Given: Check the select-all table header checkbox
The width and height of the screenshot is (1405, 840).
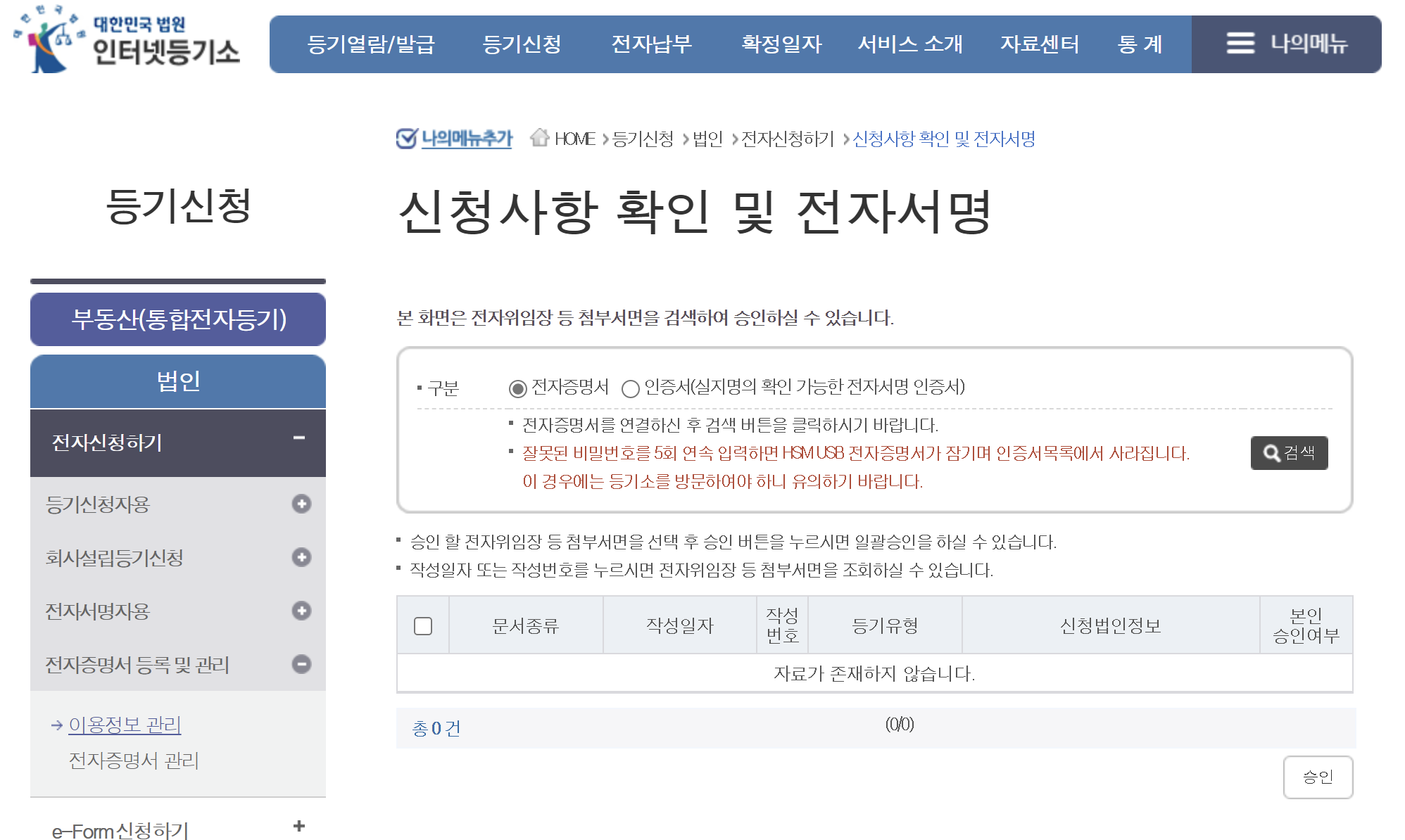Looking at the screenshot, I should click(x=423, y=625).
